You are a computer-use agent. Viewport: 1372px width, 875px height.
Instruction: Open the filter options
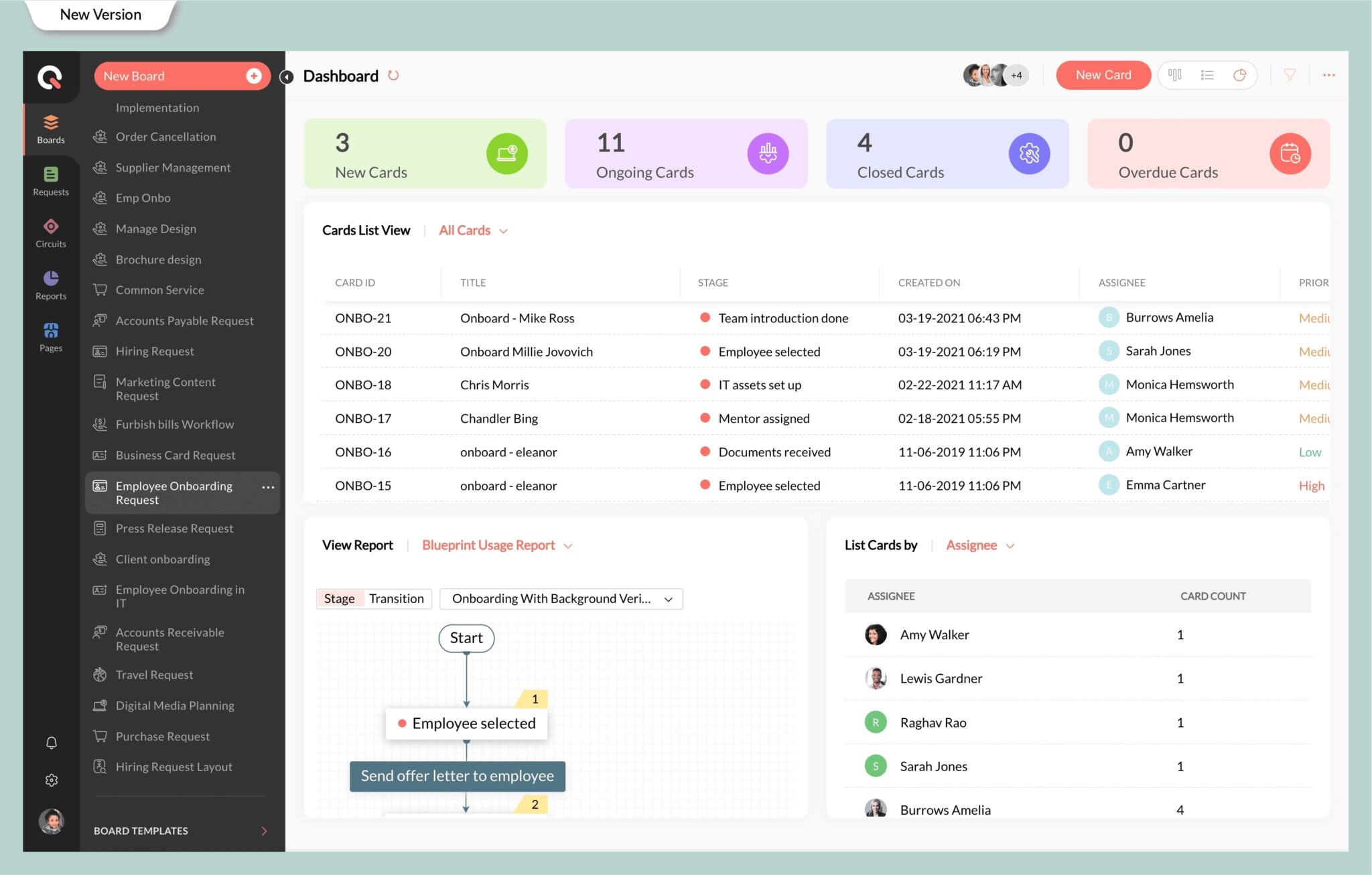tap(1290, 74)
